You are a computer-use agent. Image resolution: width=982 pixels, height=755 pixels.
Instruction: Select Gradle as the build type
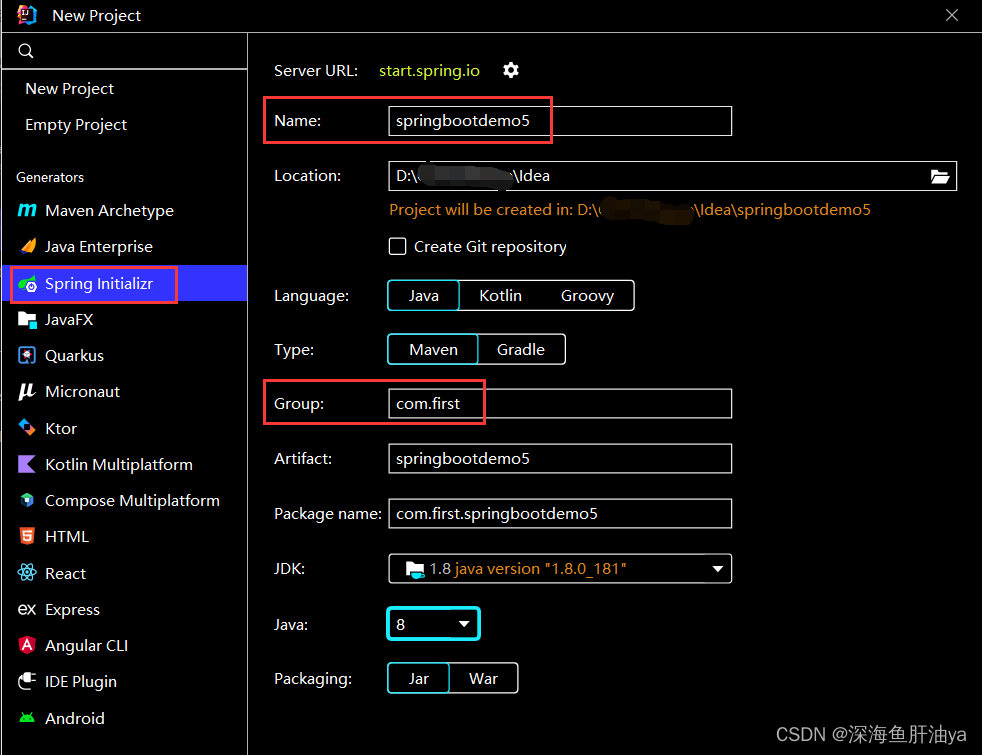(521, 349)
